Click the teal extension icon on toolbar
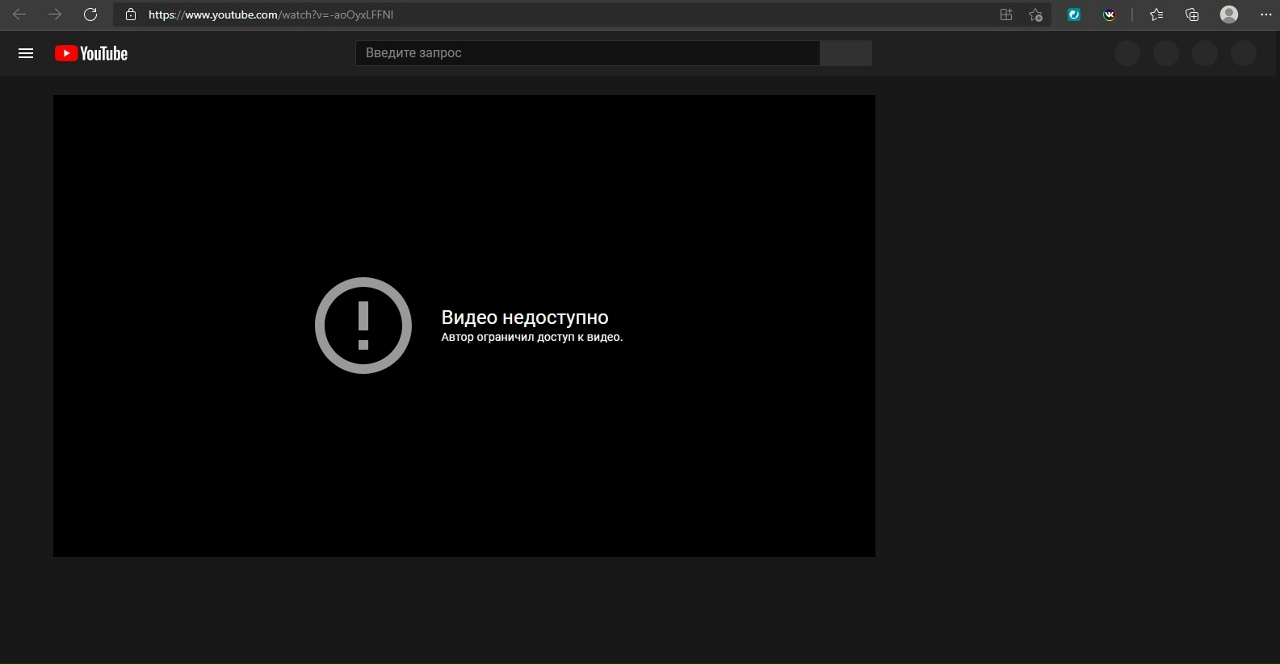The width and height of the screenshot is (1280, 664). click(1073, 15)
